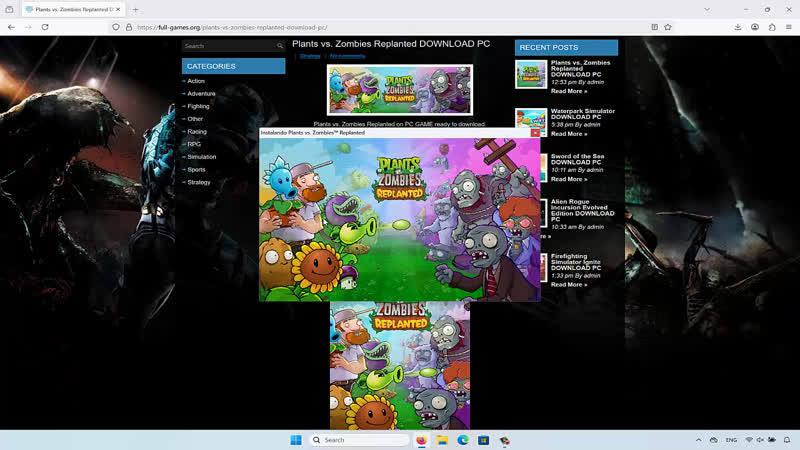
Task: Click the game cover image below installer
Action: click(399, 365)
